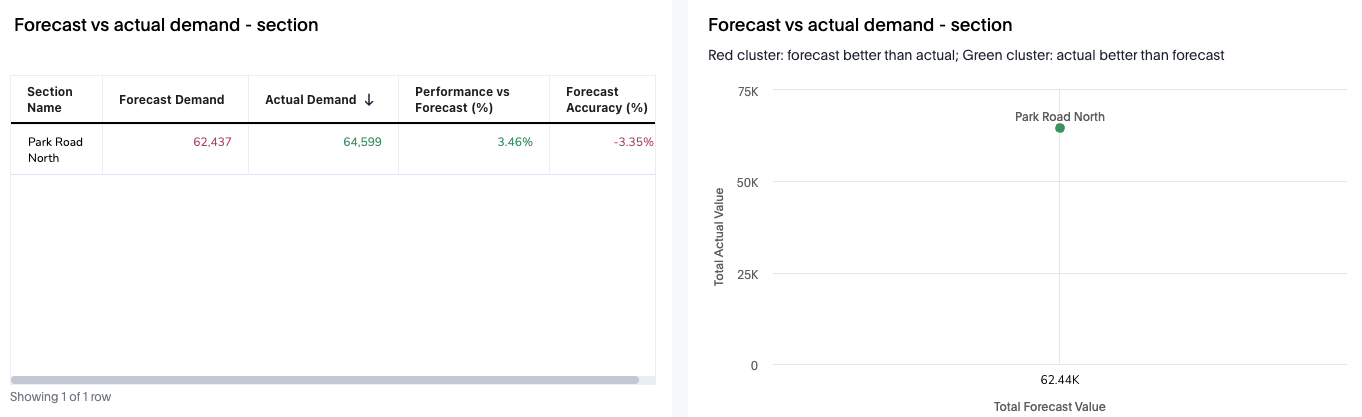Screen dimensions: 1362x417
Task: Click the 62,437 forecast demand value
Action: [x=212, y=142]
